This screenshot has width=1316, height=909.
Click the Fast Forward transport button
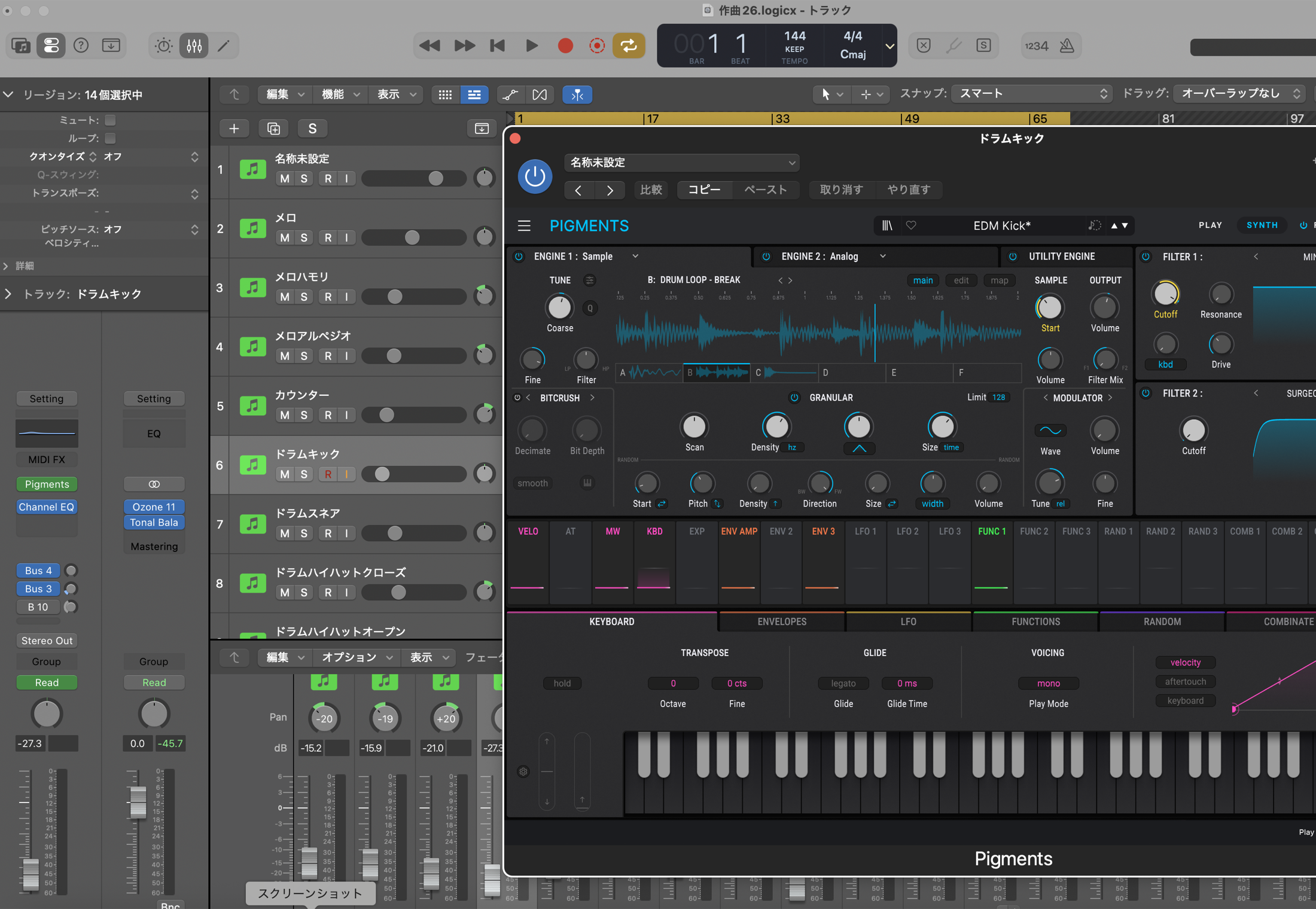464,45
